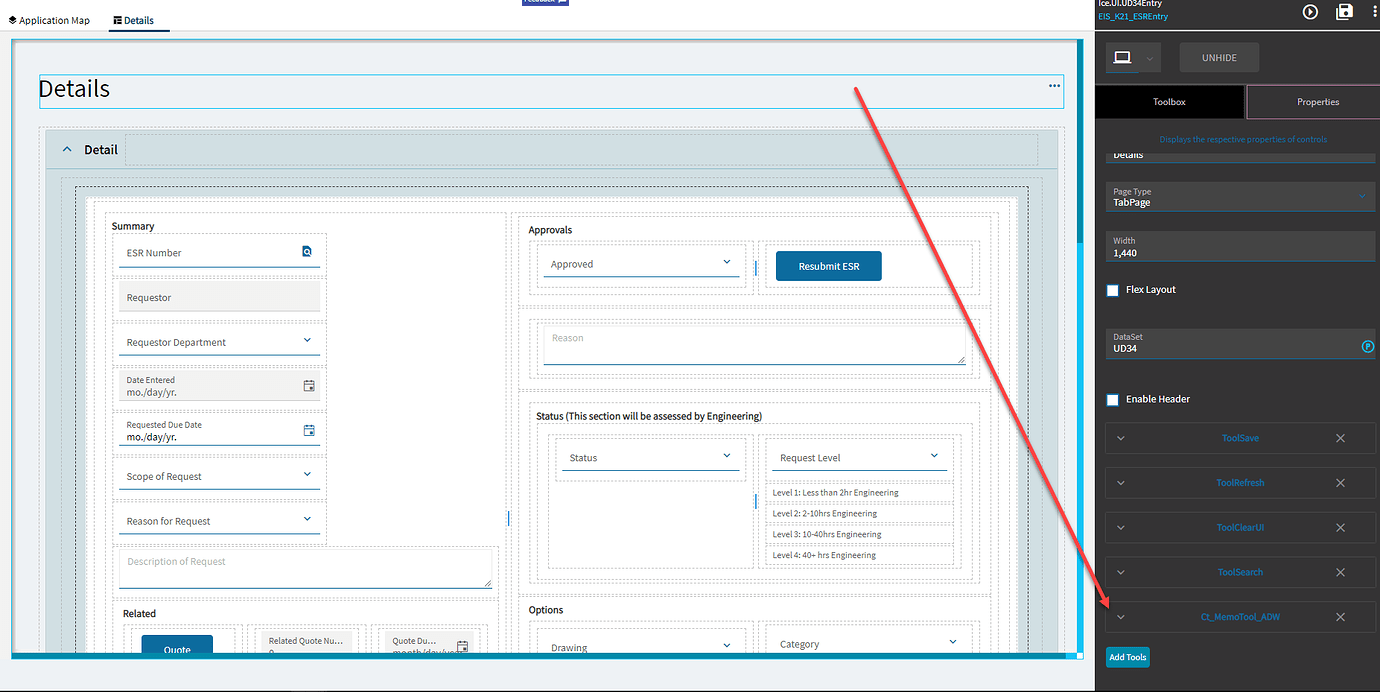The image size is (1380, 692).
Task: Click the ellipsis on the Details header
Action: 1054,89
